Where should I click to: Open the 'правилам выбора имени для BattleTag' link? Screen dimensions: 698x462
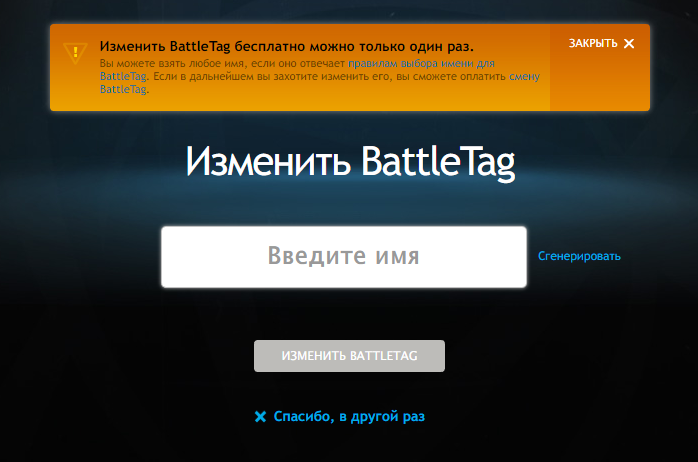click(421, 64)
